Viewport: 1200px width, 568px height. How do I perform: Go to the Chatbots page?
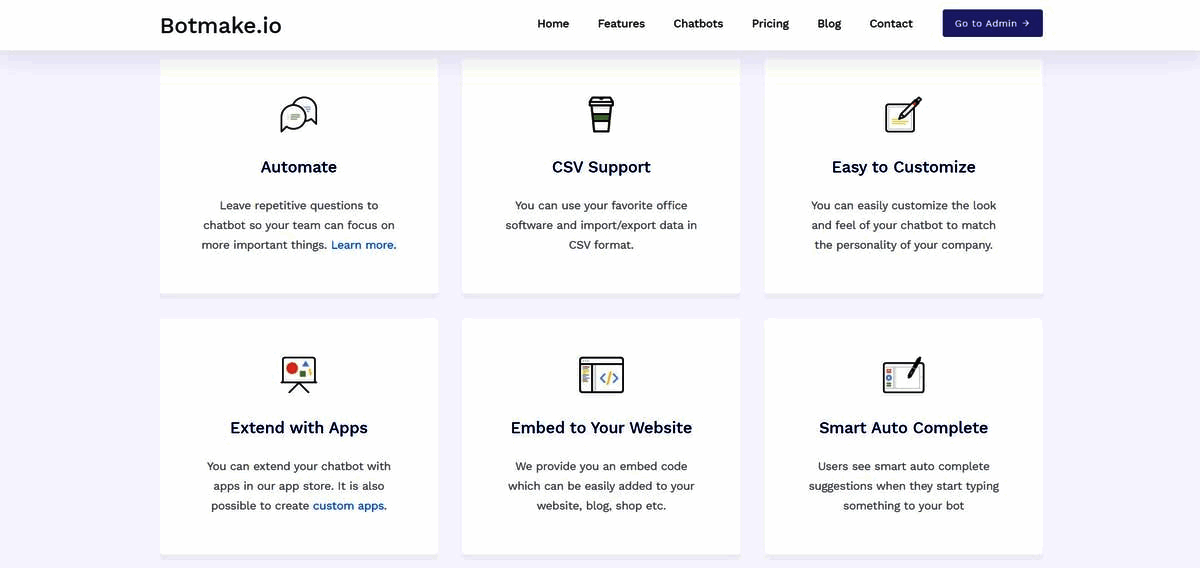(x=698, y=24)
